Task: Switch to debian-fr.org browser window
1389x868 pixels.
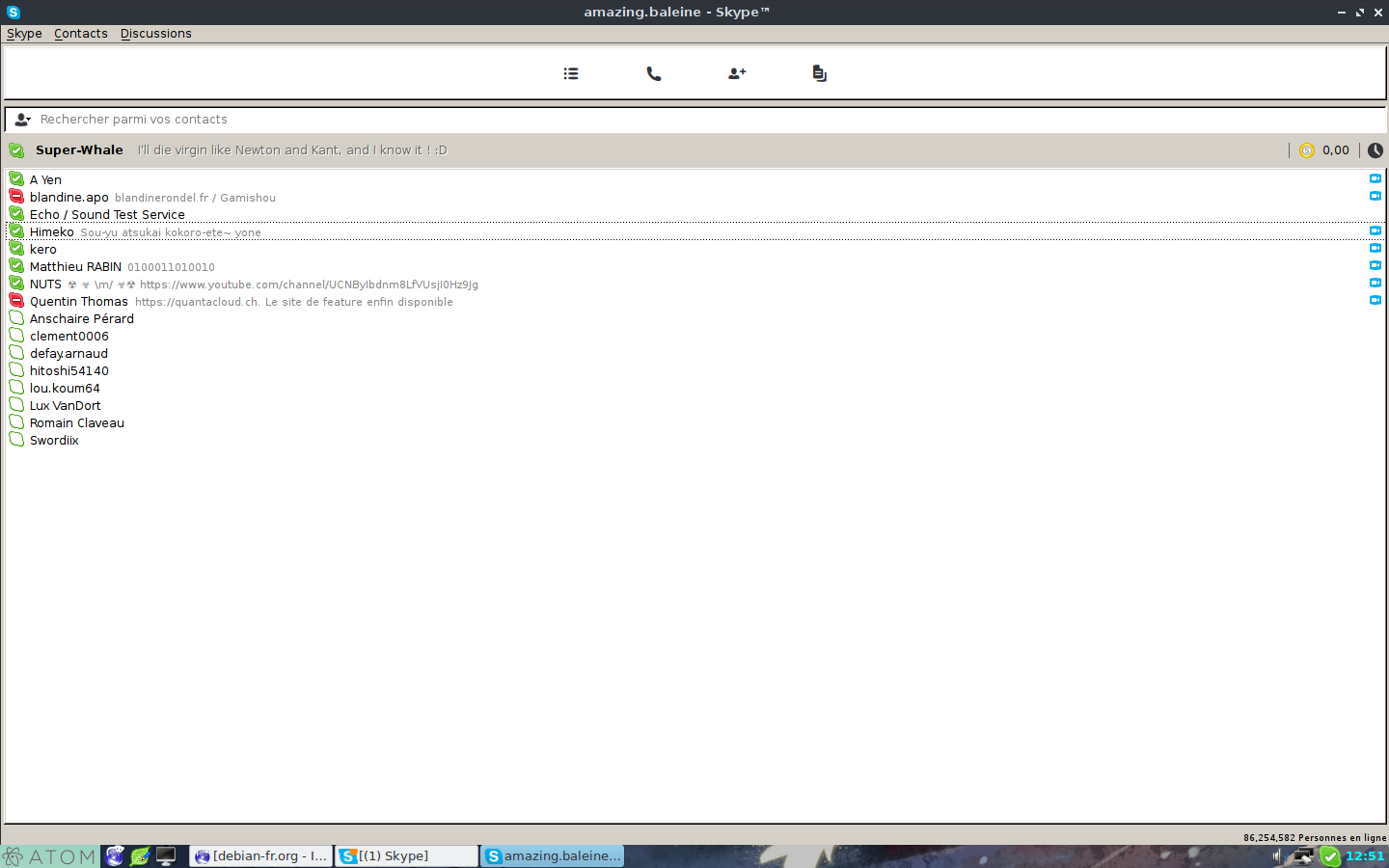Action: tap(261, 855)
